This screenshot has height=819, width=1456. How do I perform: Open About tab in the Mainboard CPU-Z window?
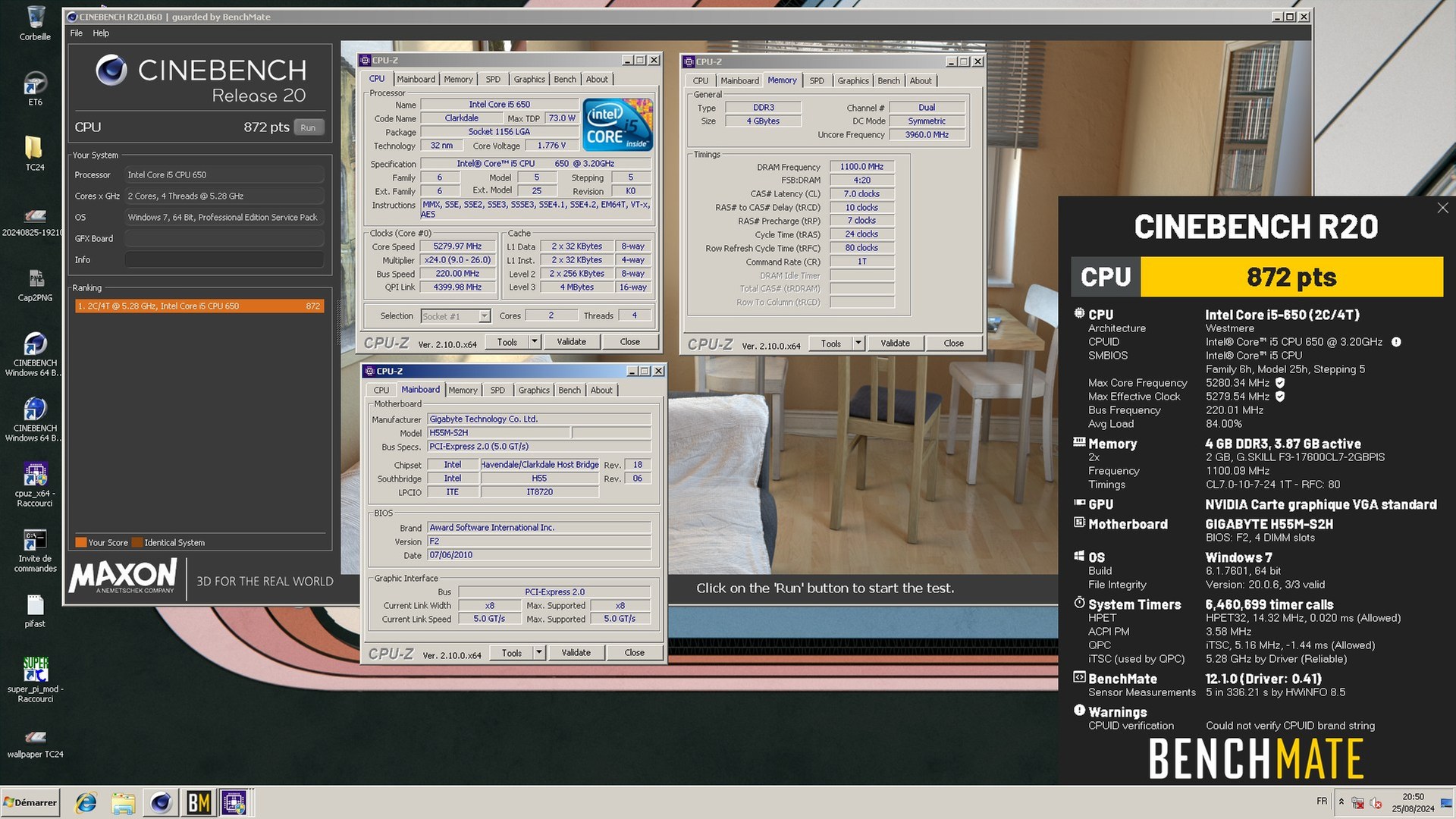pyautogui.click(x=601, y=391)
